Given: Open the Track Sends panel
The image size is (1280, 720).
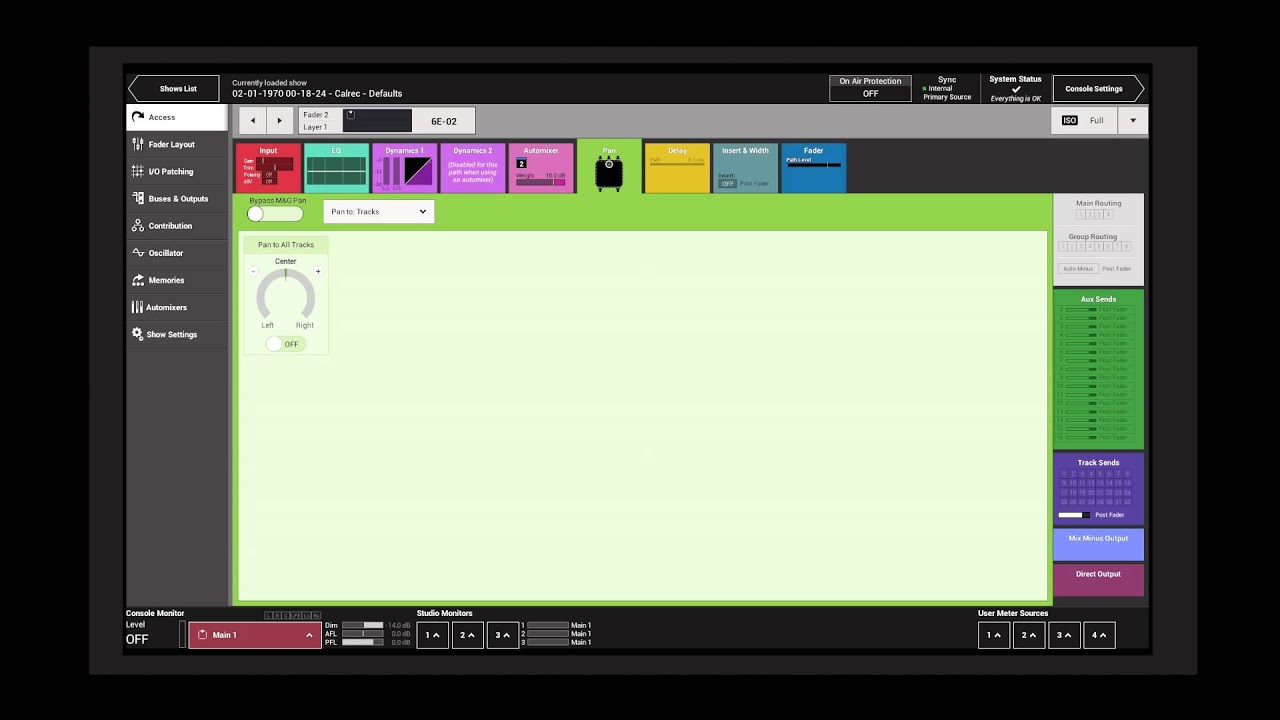Looking at the screenshot, I should coord(1098,490).
